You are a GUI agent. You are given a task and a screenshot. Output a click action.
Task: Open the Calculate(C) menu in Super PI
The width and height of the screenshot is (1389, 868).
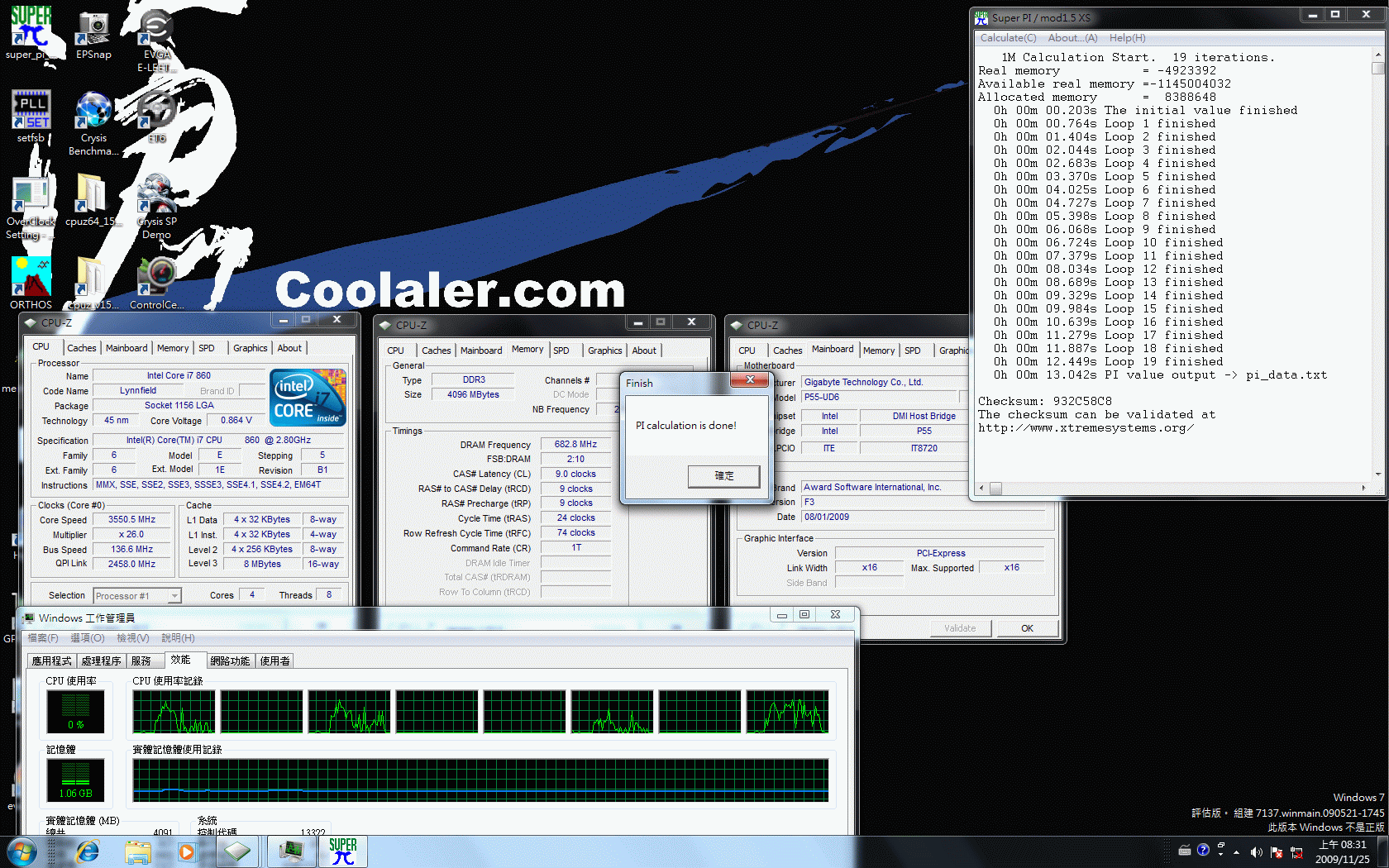click(x=1007, y=37)
